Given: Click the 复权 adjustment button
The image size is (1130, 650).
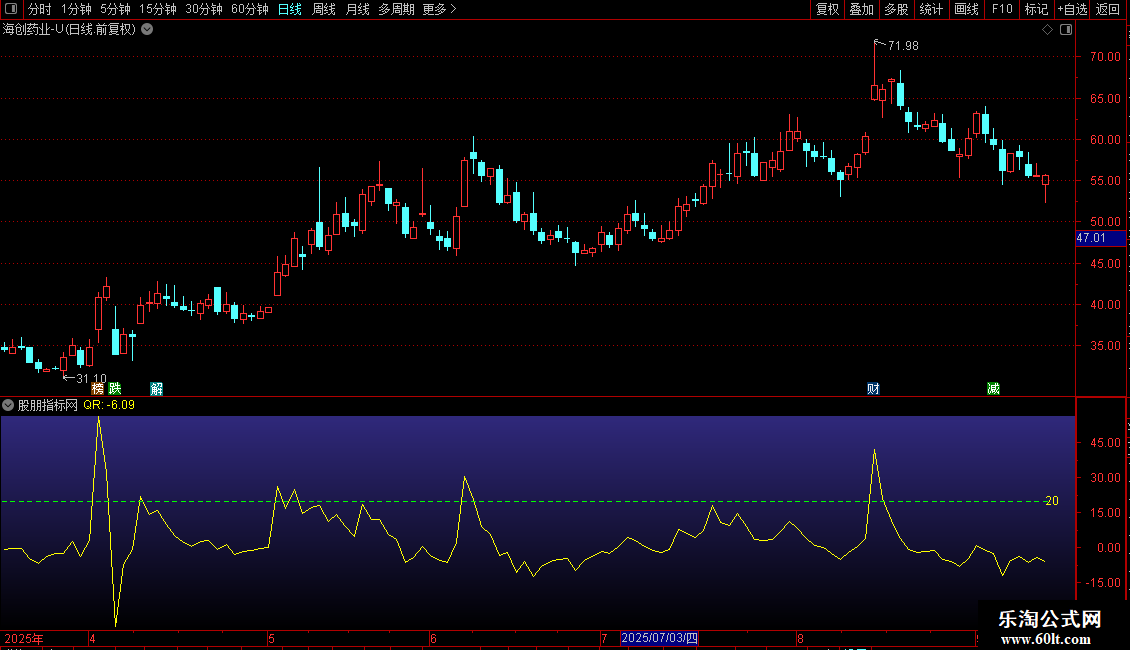Looking at the screenshot, I should pyautogui.click(x=827, y=9).
